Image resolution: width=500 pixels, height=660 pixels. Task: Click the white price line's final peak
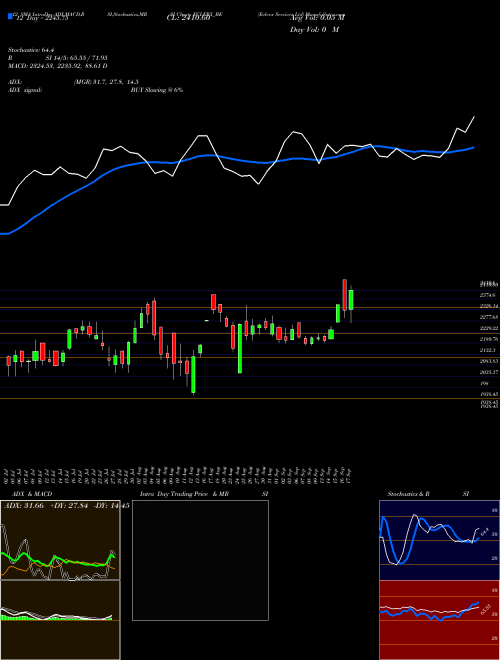[x=474, y=117]
